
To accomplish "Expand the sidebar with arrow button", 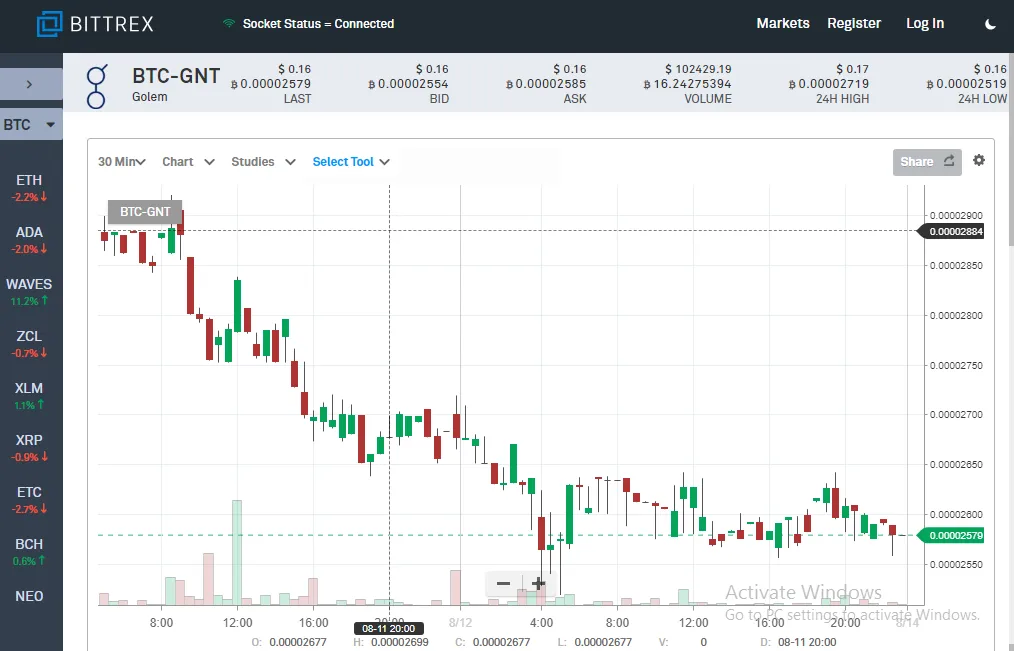I will 30,84.
